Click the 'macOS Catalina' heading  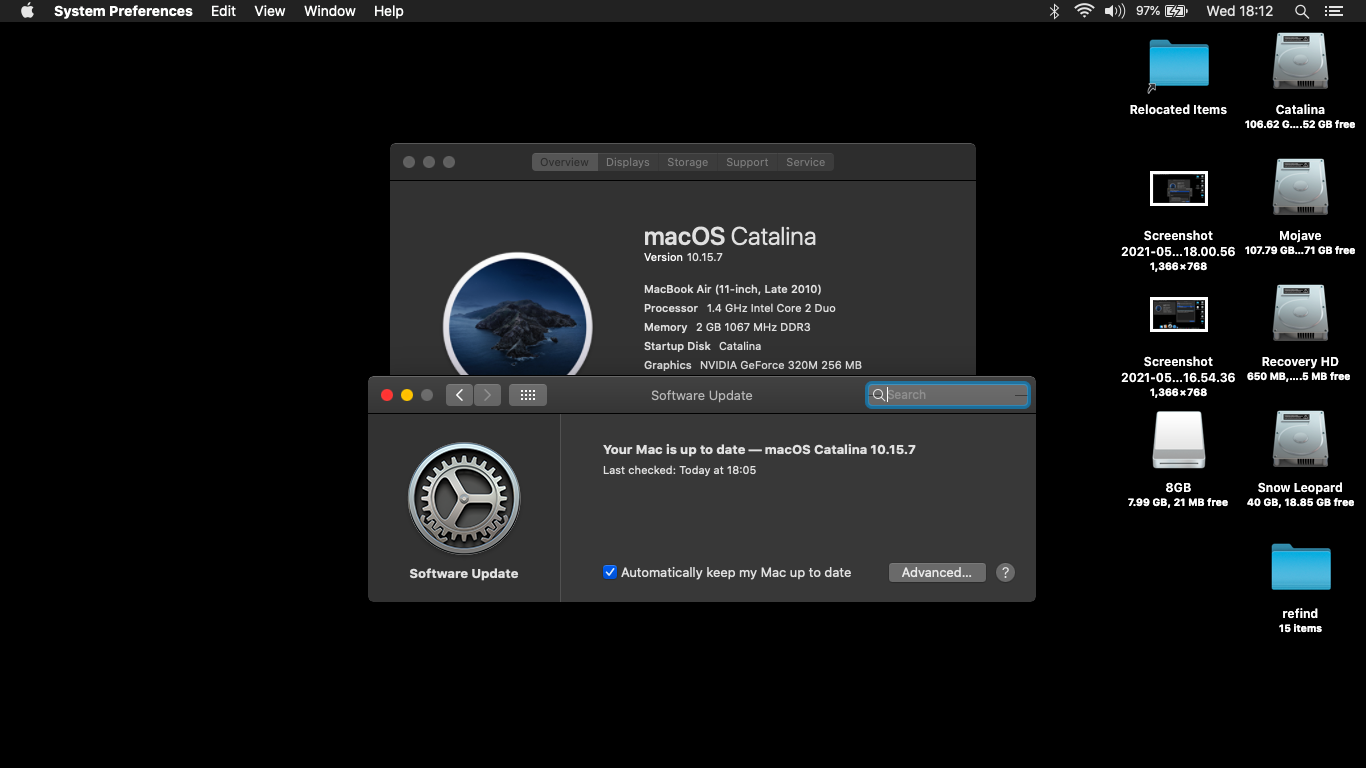coord(730,237)
